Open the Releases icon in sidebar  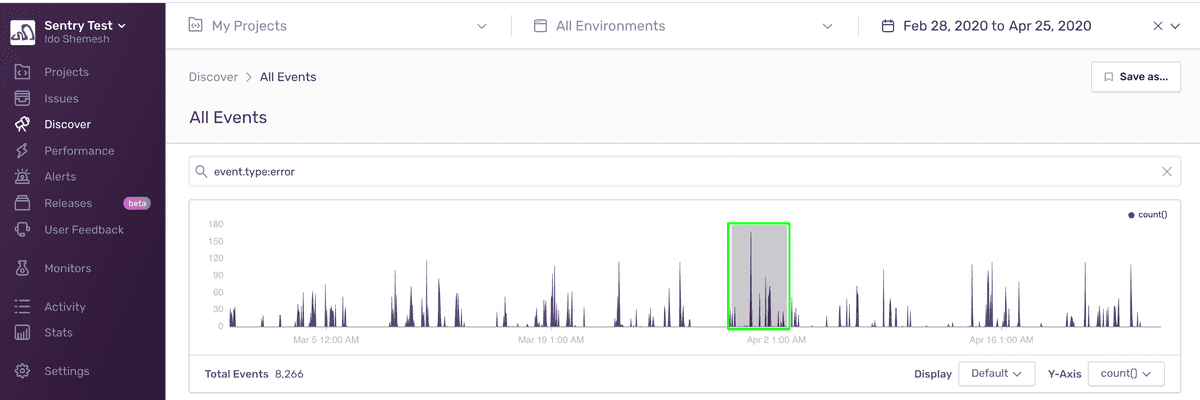coord(22,203)
